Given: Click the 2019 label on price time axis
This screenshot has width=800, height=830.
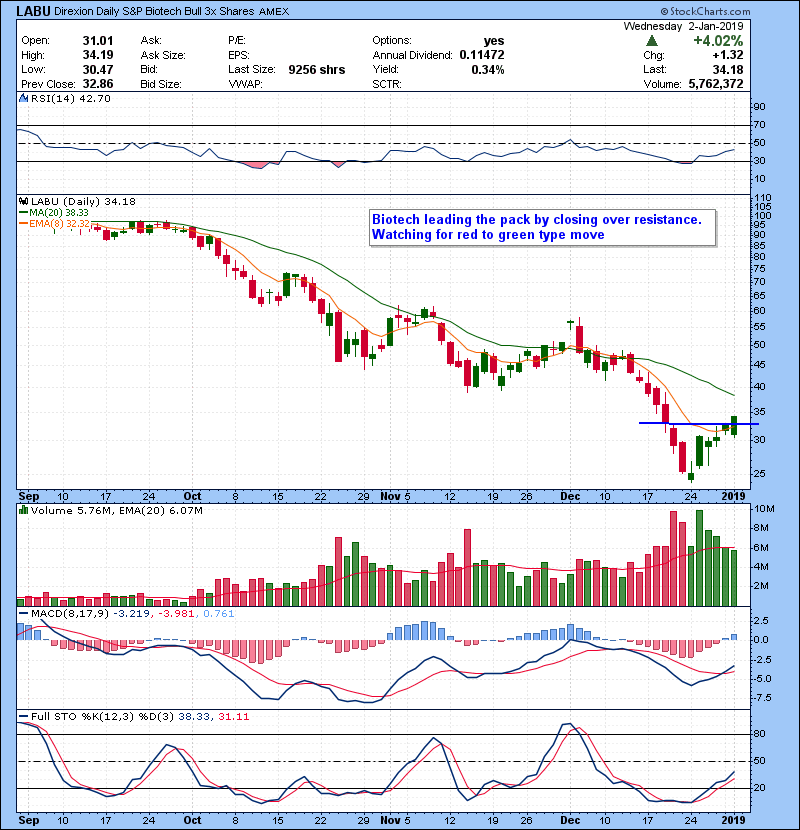Looking at the screenshot, I should pos(733,496).
